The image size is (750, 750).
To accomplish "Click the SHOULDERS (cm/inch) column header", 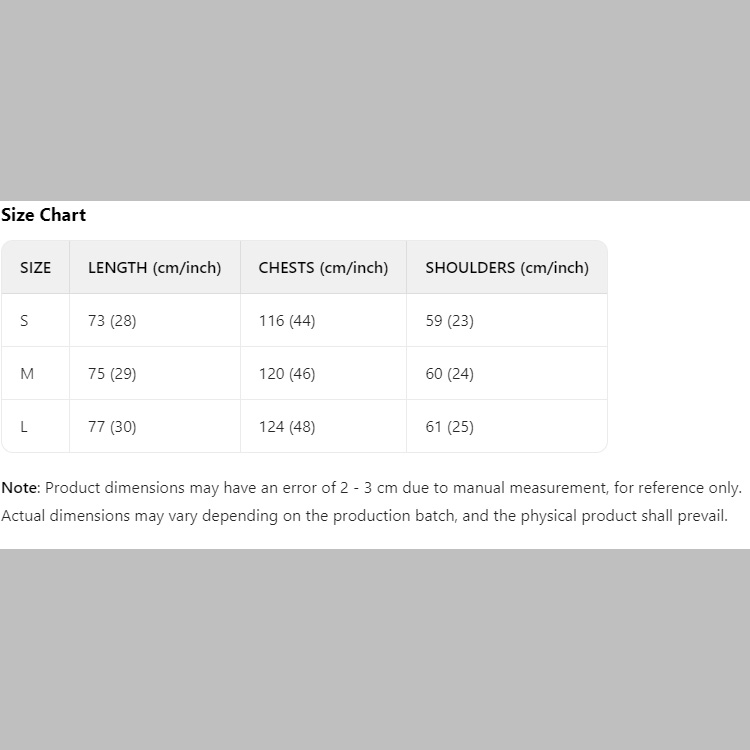I will [507, 268].
